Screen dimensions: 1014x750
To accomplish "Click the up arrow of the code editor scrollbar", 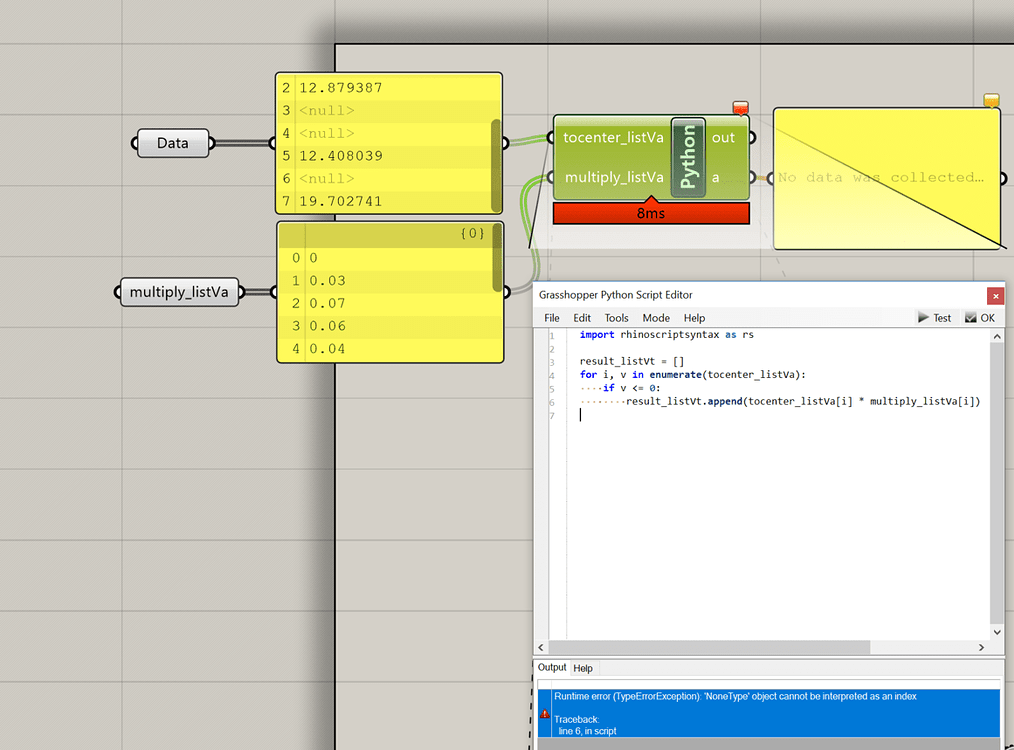I will [997, 336].
